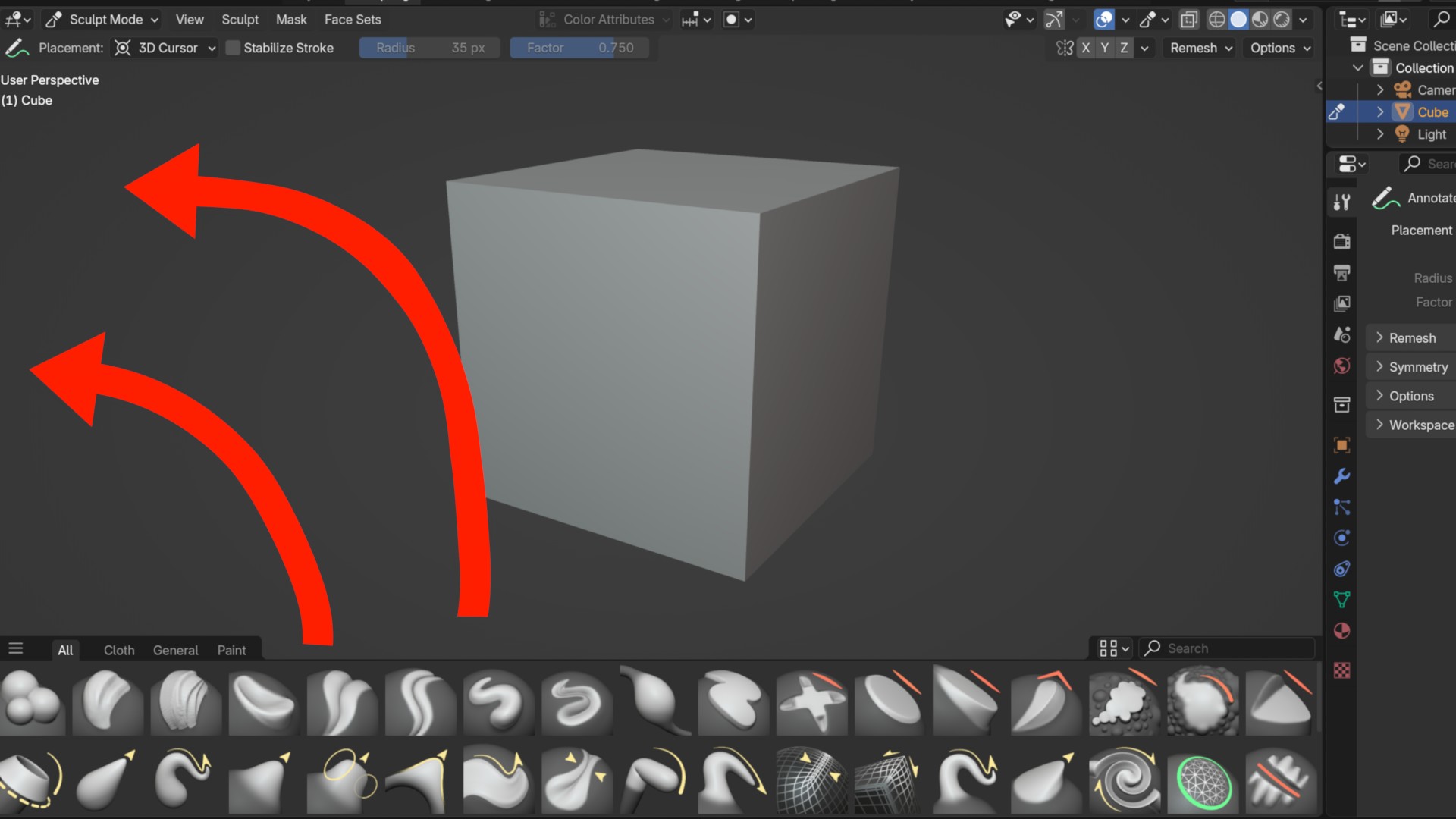Open the Remesh header dropdown
1456x819 pixels.
click(x=1200, y=48)
